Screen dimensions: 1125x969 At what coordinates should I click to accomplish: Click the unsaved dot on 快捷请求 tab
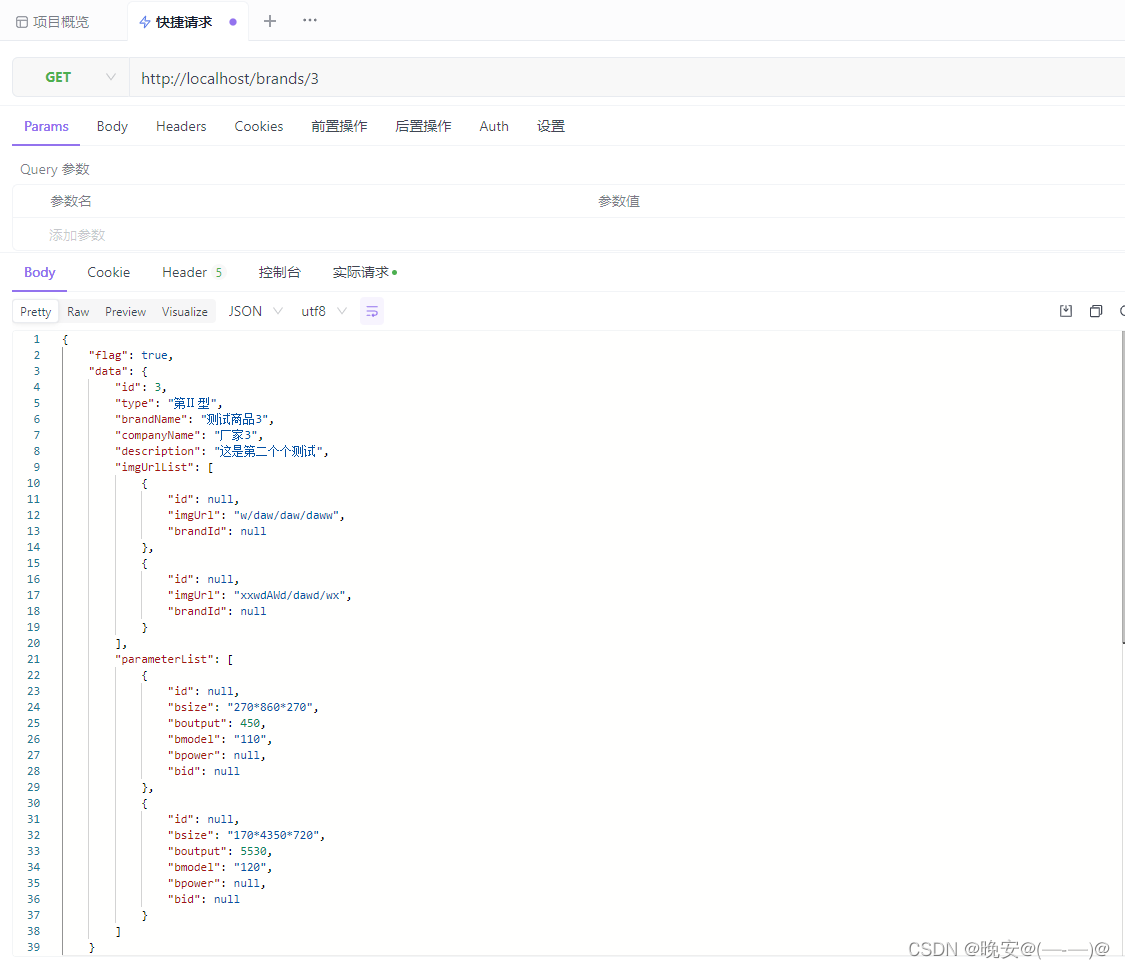[233, 22]
